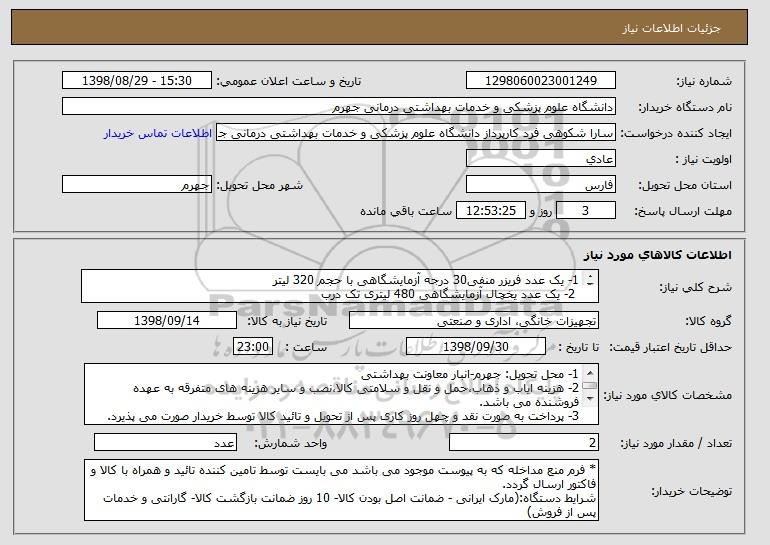Screen dimensions: 770x545
Task: Click the label تعداد / مقدار مورد نیاز
Action: (676, 443)
